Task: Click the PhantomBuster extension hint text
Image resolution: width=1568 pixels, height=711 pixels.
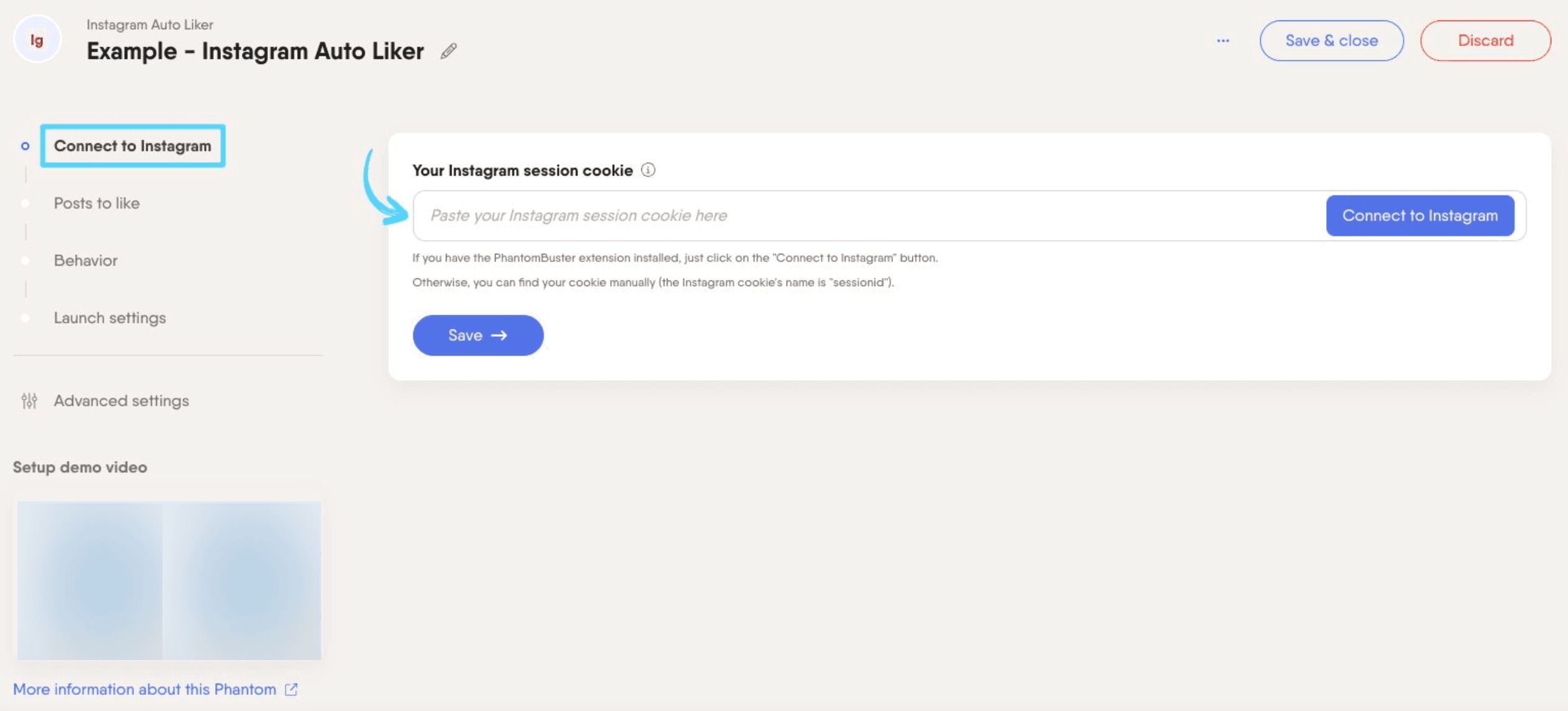Action: pyautogui.click(x=675, y=257)
